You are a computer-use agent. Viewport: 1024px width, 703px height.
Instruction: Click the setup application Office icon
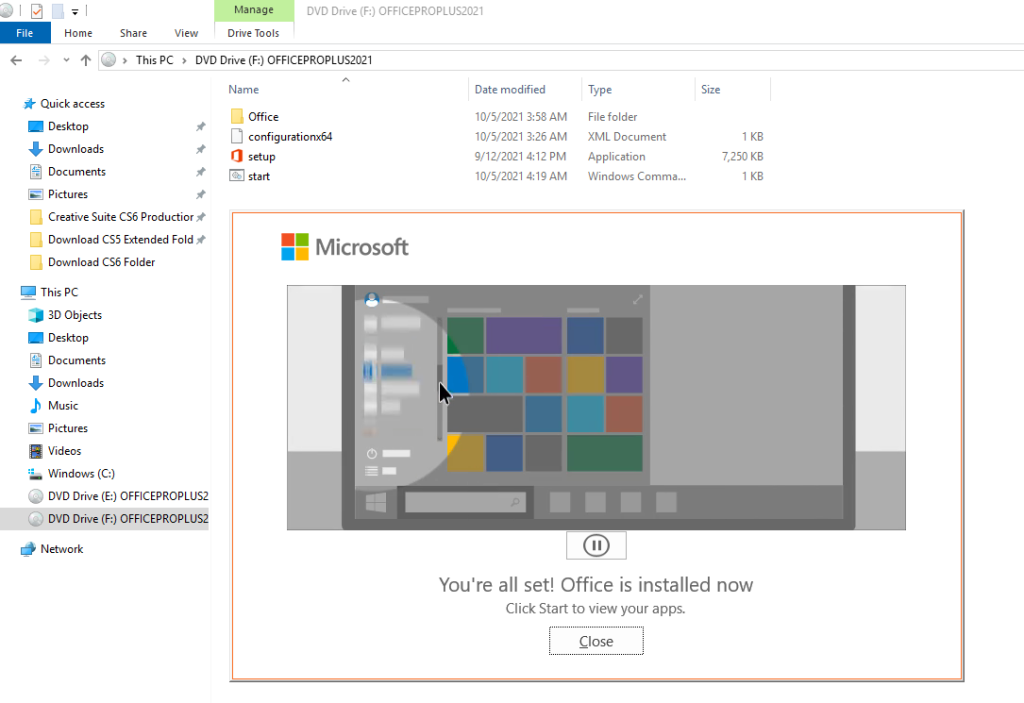click(x=236, y=156)
